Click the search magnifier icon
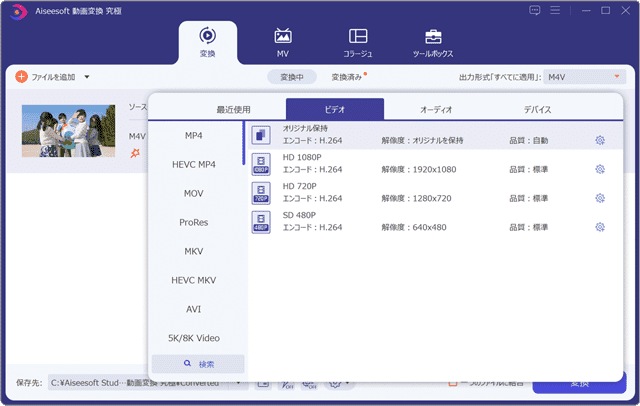 [x=187, y=363]
